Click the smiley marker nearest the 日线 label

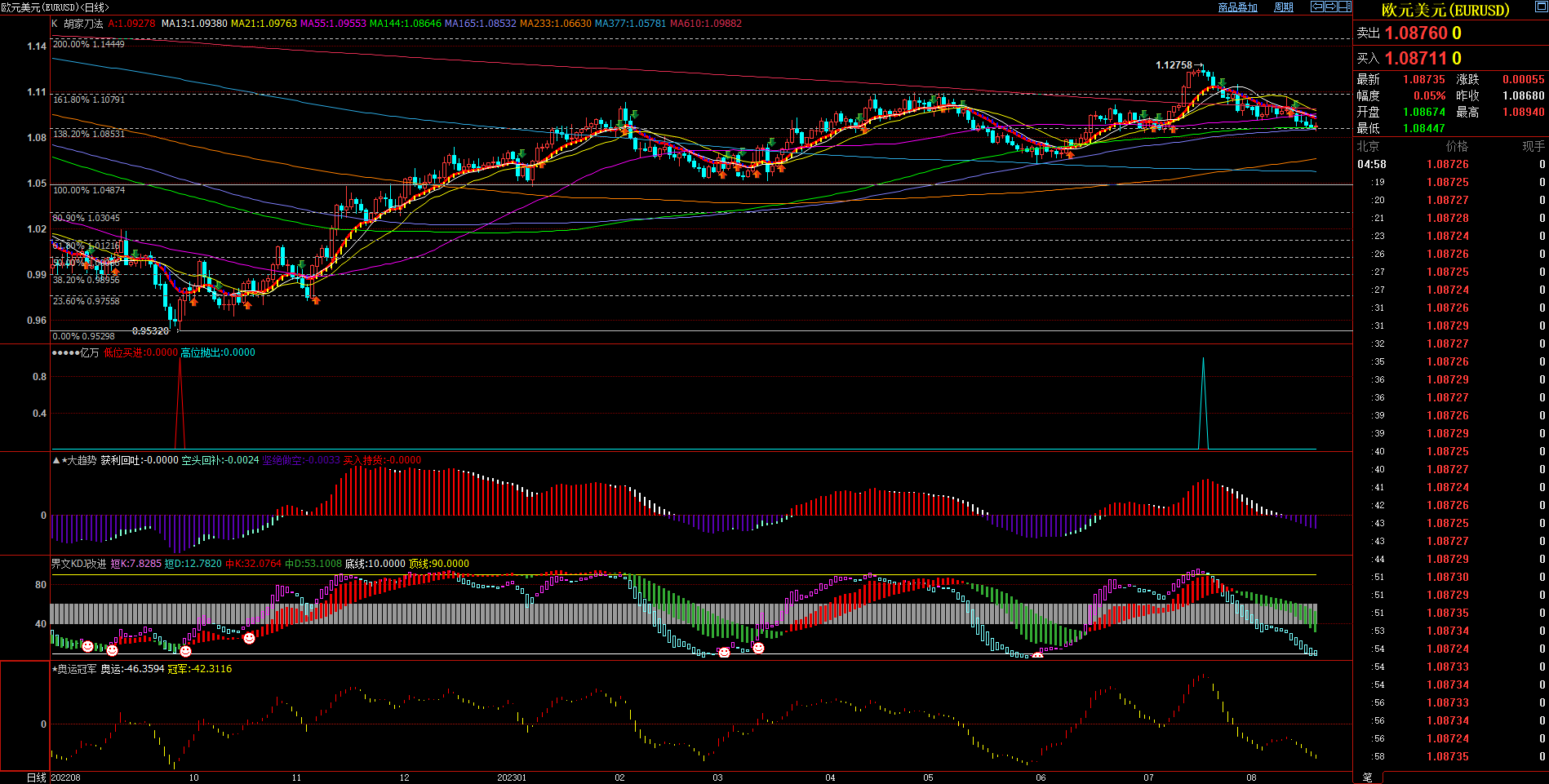(x=88, y=646)
